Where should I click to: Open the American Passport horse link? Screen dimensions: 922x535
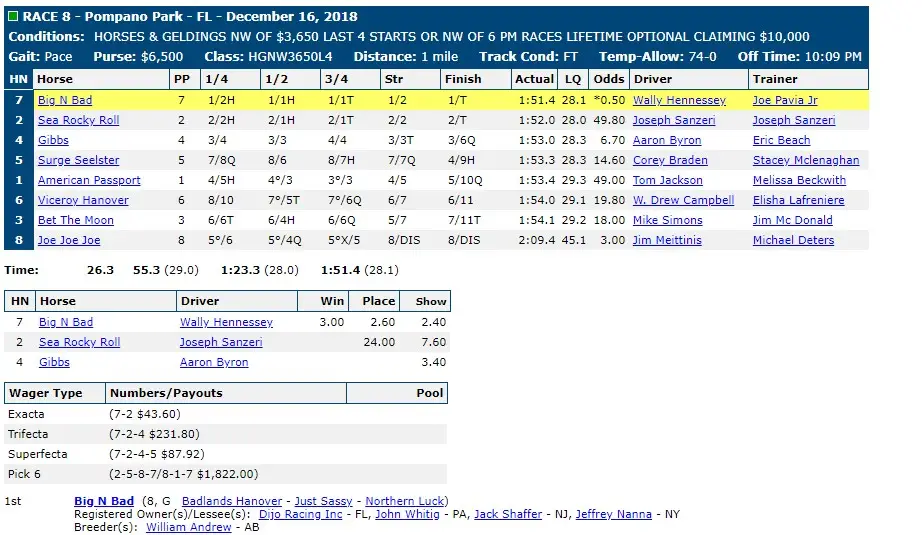89,180
